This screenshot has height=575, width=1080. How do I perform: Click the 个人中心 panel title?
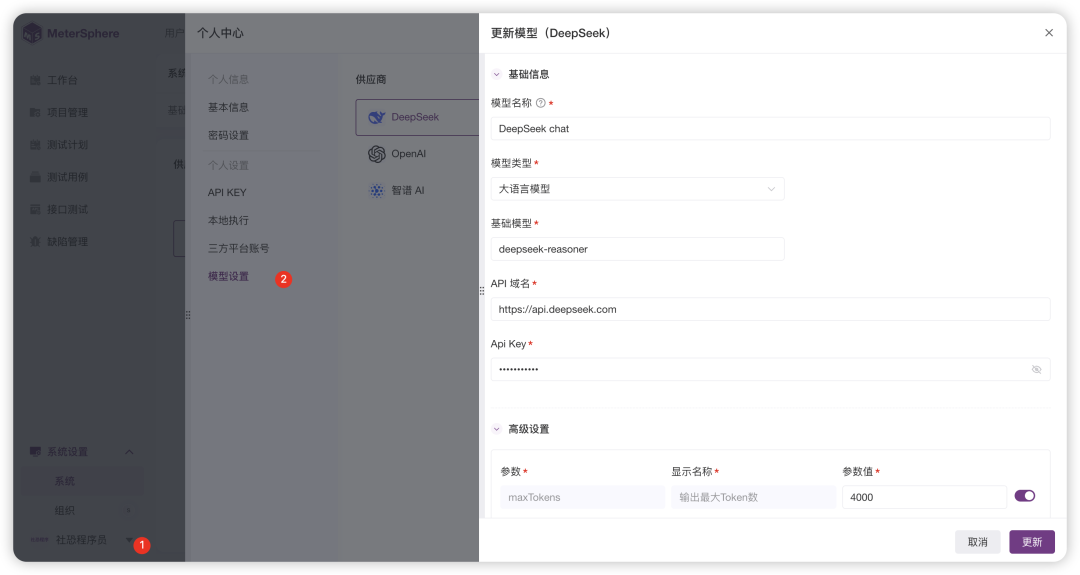[220, 33]
